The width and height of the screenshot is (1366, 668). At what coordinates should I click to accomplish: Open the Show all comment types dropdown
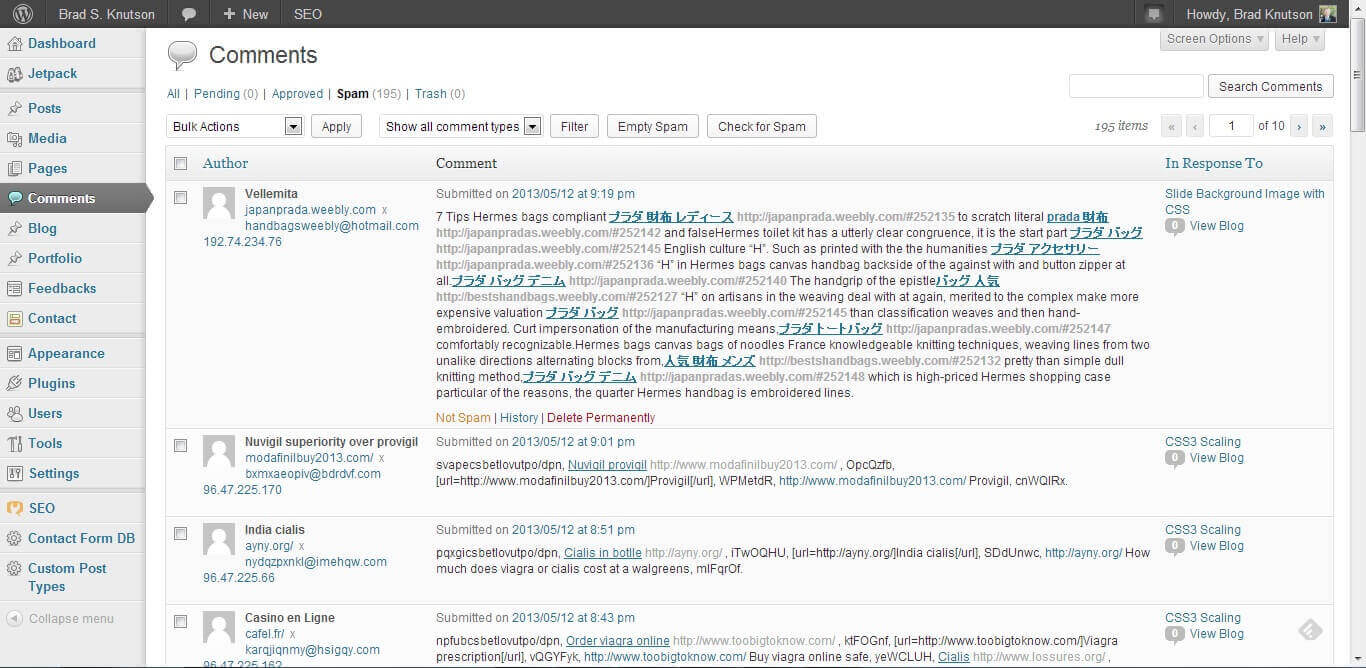click(460, 126)
